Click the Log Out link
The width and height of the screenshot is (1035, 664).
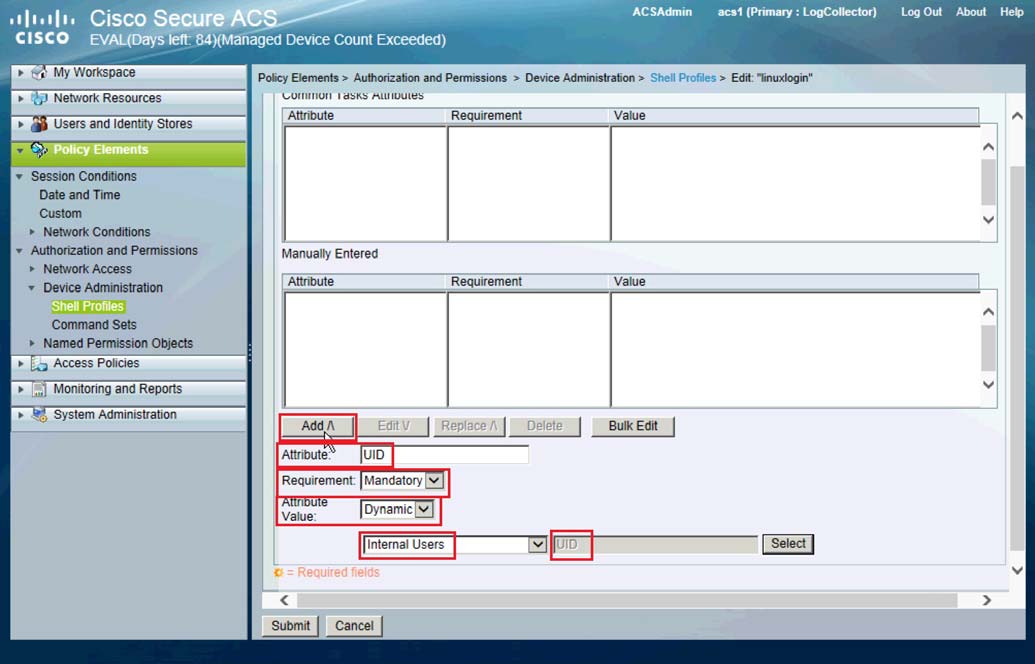pyautogui.click(x=921, y=12)
